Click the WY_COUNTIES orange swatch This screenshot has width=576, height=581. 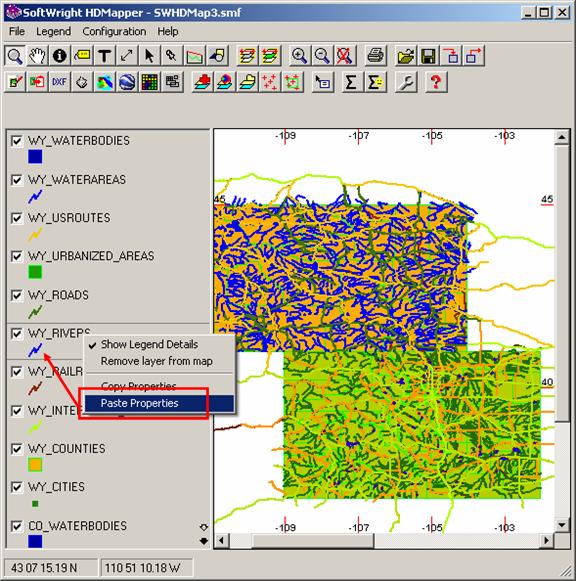(x=35, y=465)
